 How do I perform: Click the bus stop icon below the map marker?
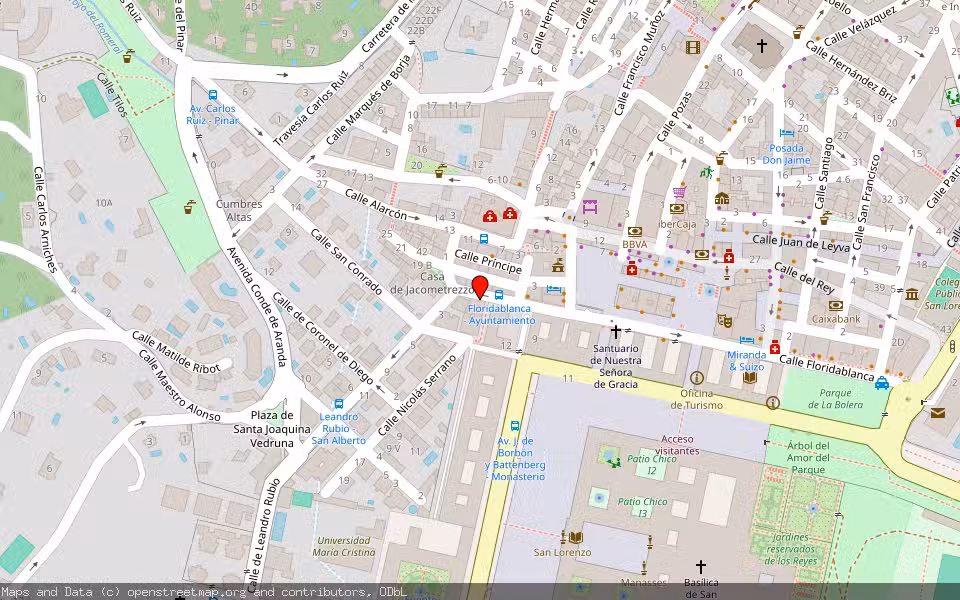[498, 295]
